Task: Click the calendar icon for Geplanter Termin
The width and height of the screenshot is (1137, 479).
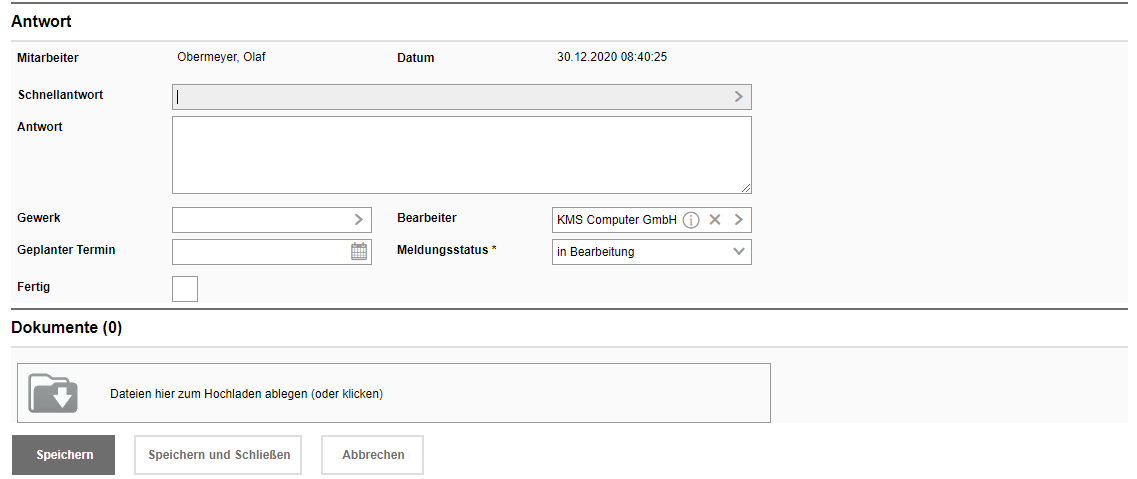Action: click(x=359, y=252)
